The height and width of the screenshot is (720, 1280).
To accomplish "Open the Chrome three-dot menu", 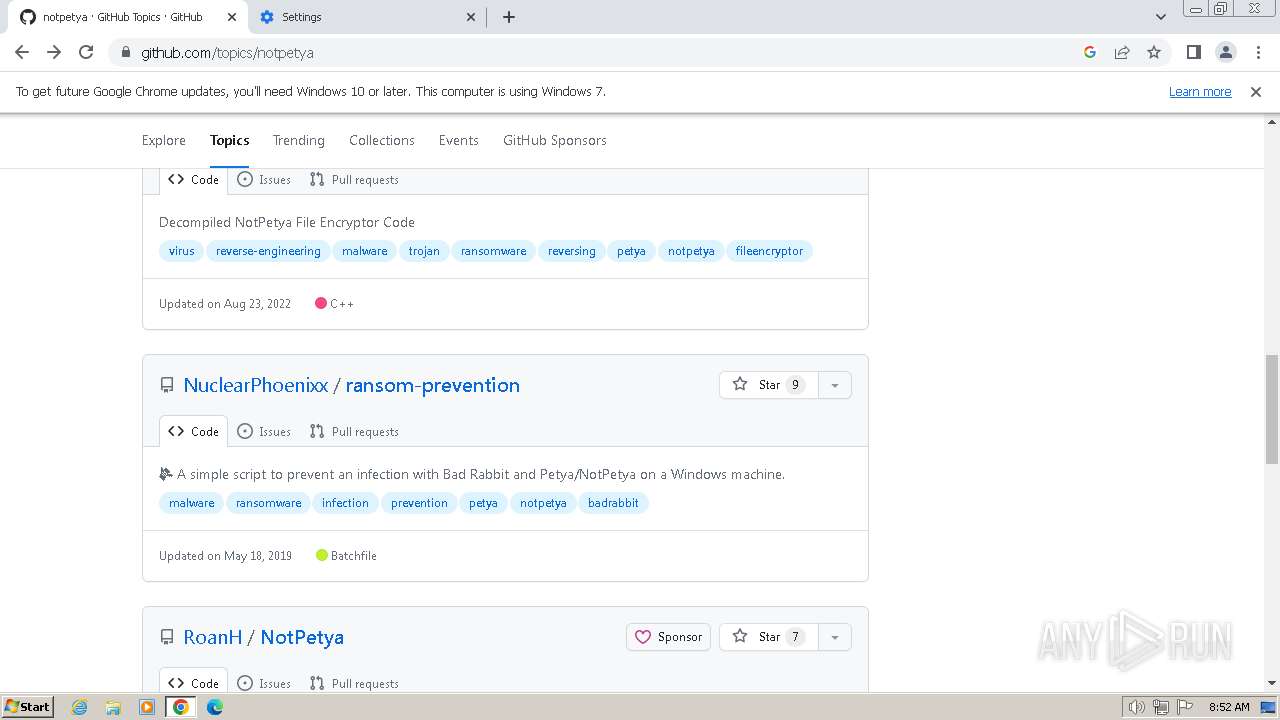I will coord(1257,52).
